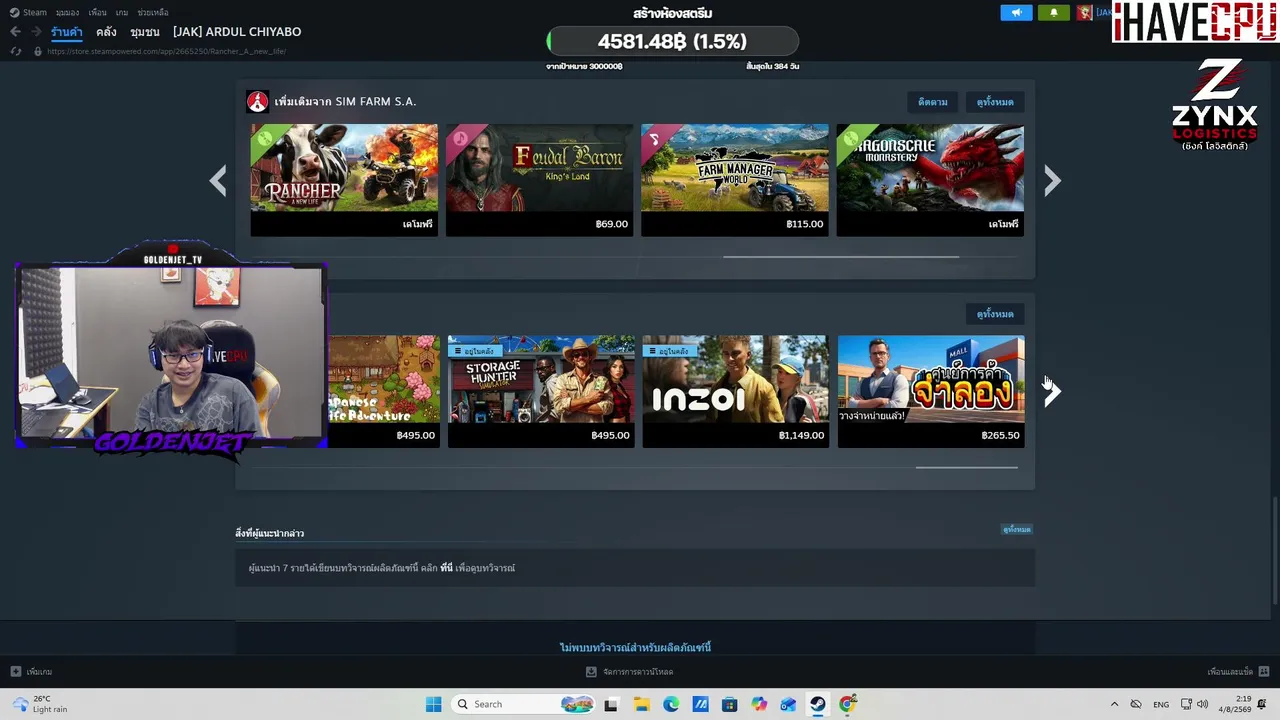The image size is (1280, 720).
Task: Click the downloads manager icon
Action: click(x=592, y=672)
